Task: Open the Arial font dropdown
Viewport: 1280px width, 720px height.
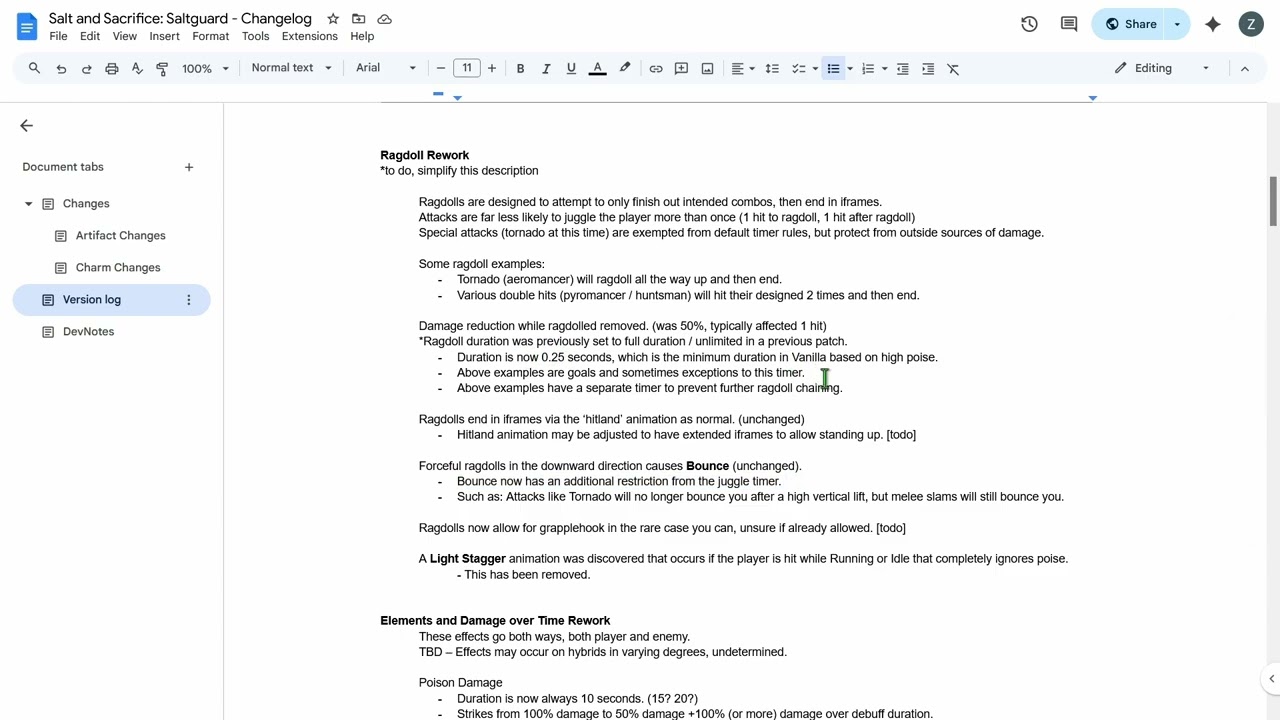Action: 386,68
